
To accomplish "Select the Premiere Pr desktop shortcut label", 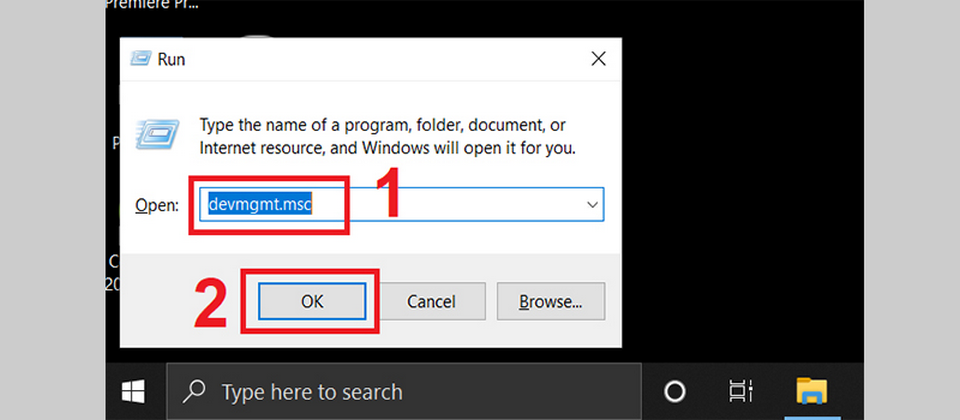I will (x=152, y=5).
